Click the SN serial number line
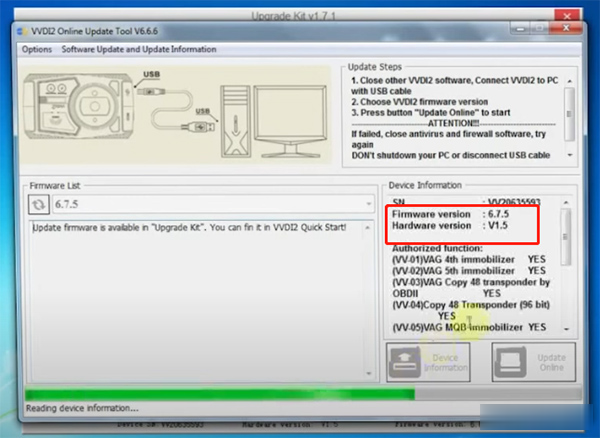The image size is (600, 438). coord(466,202)
